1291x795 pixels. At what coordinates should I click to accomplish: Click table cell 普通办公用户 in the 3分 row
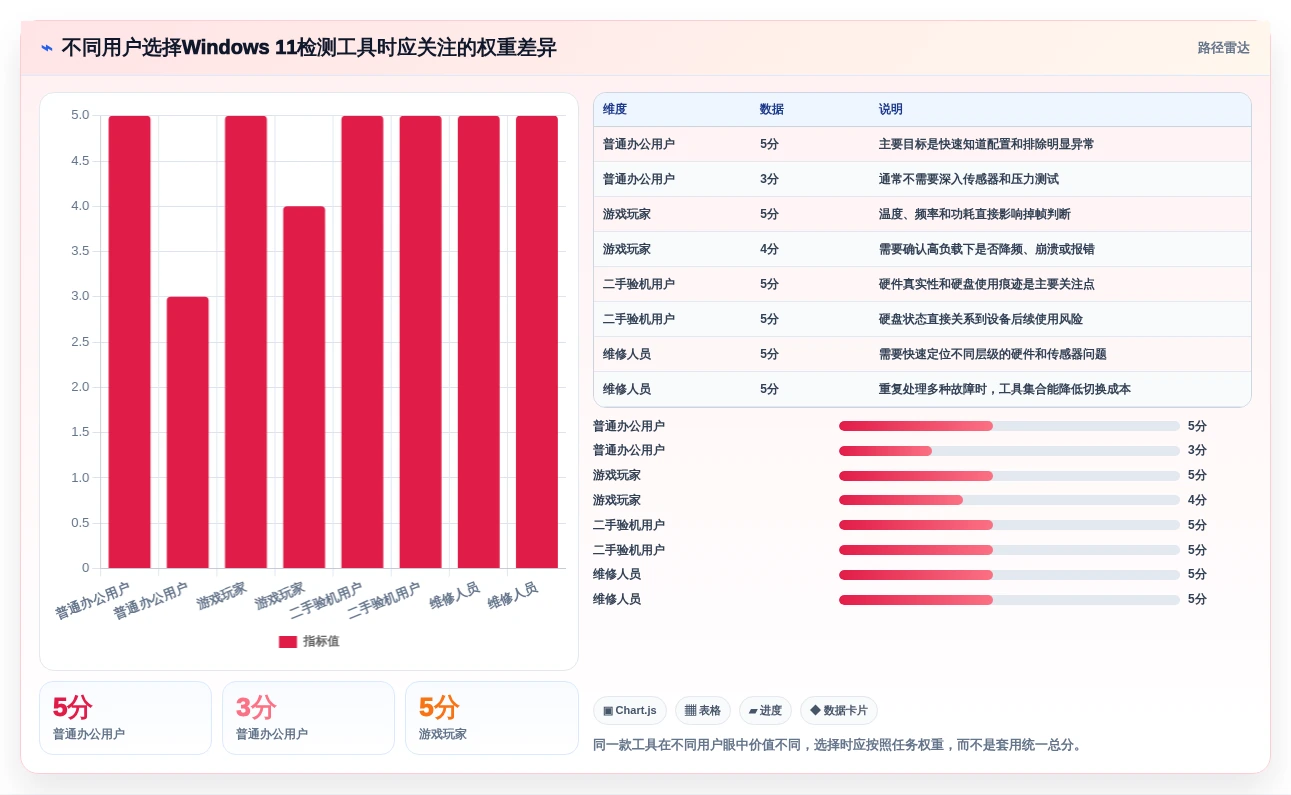click(639, 179)
